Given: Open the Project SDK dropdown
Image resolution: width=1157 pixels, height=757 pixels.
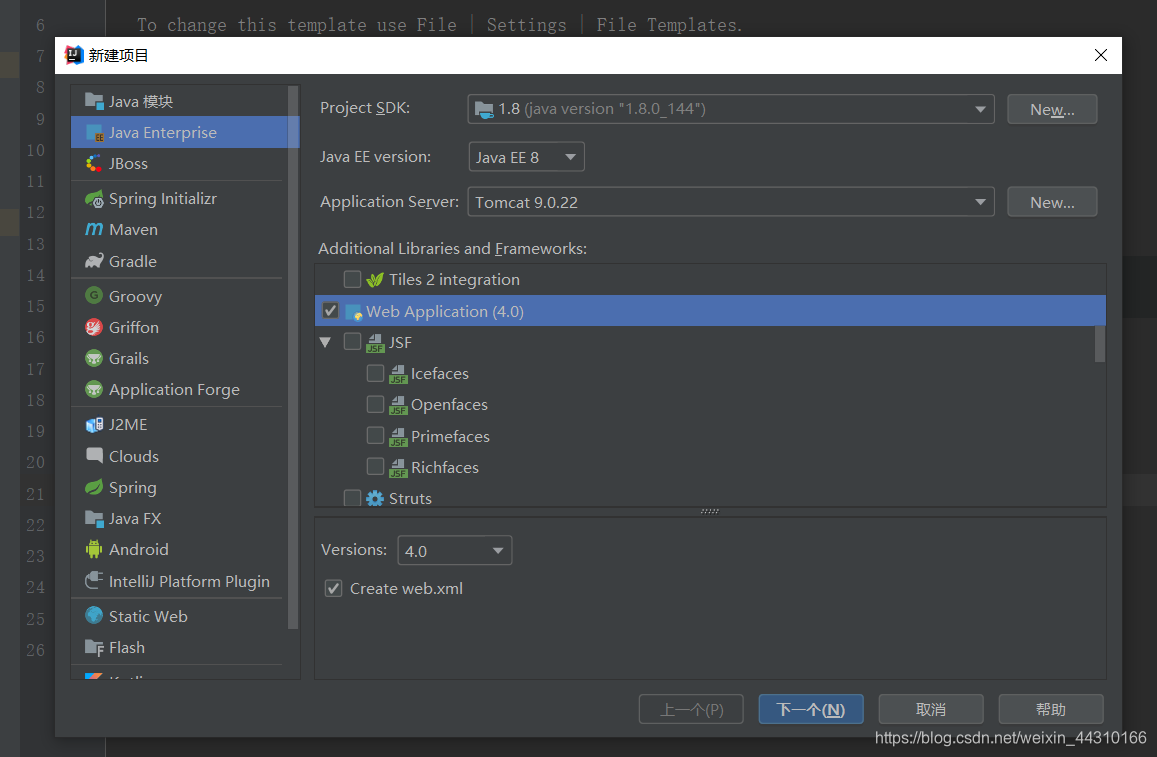Looking at the screenshot, I should 731,109.
